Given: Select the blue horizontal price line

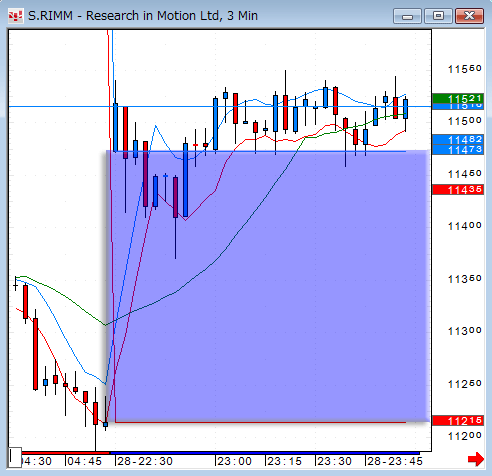Looking at the screenshot, I should [x=220, y=107].
